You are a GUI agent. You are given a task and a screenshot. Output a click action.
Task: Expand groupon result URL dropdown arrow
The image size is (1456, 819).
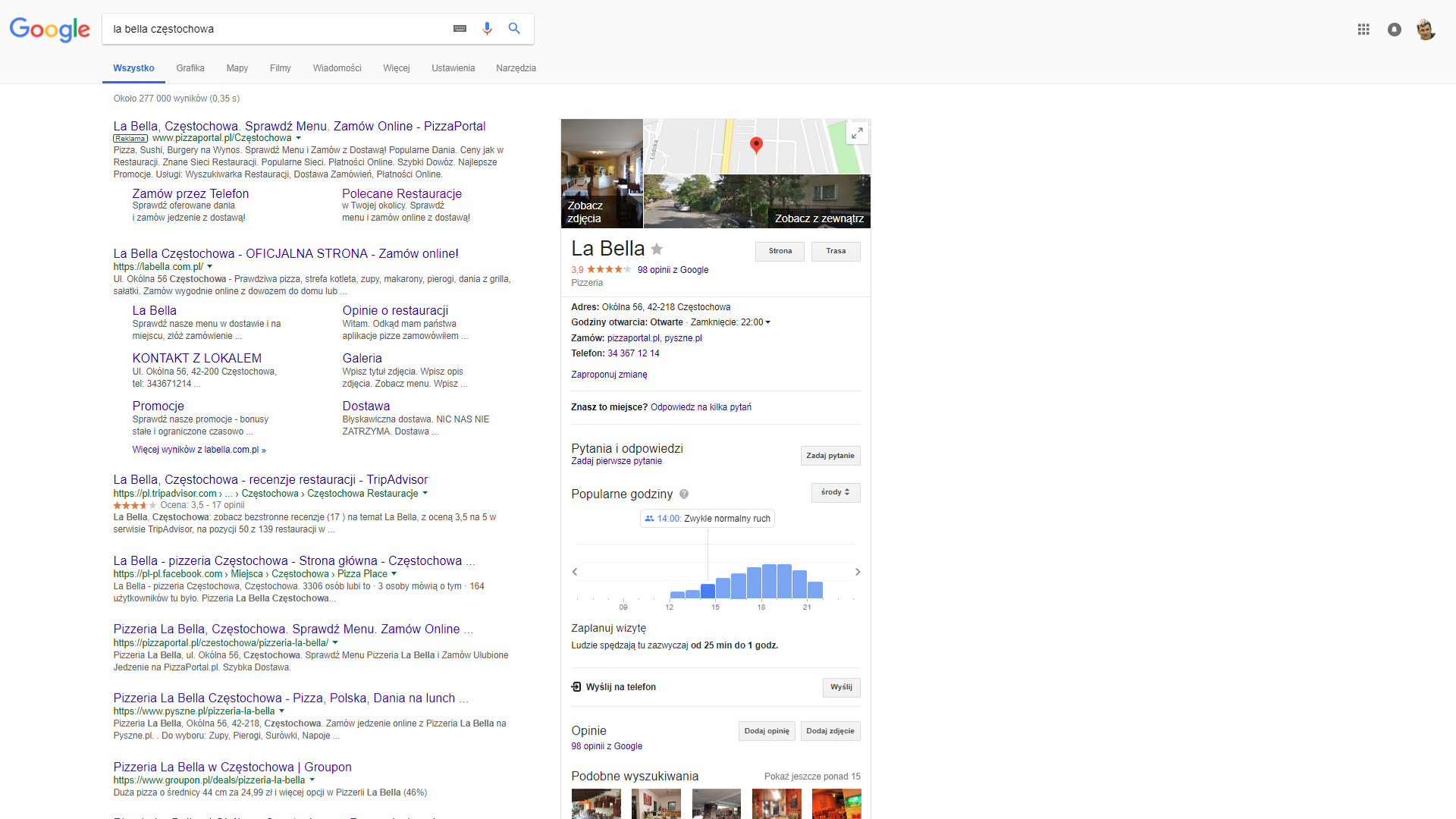point(312,780)
